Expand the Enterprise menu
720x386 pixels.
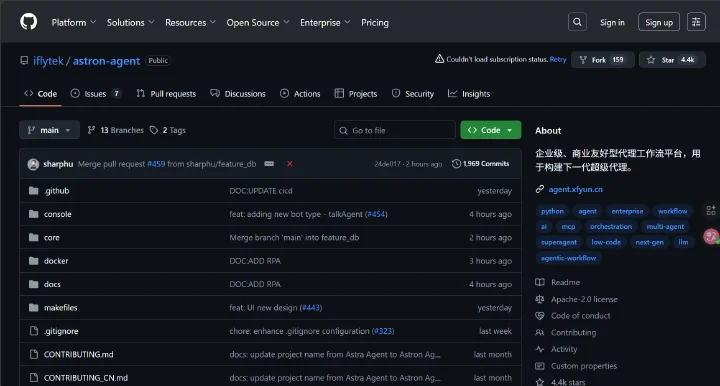pos(325,22)
